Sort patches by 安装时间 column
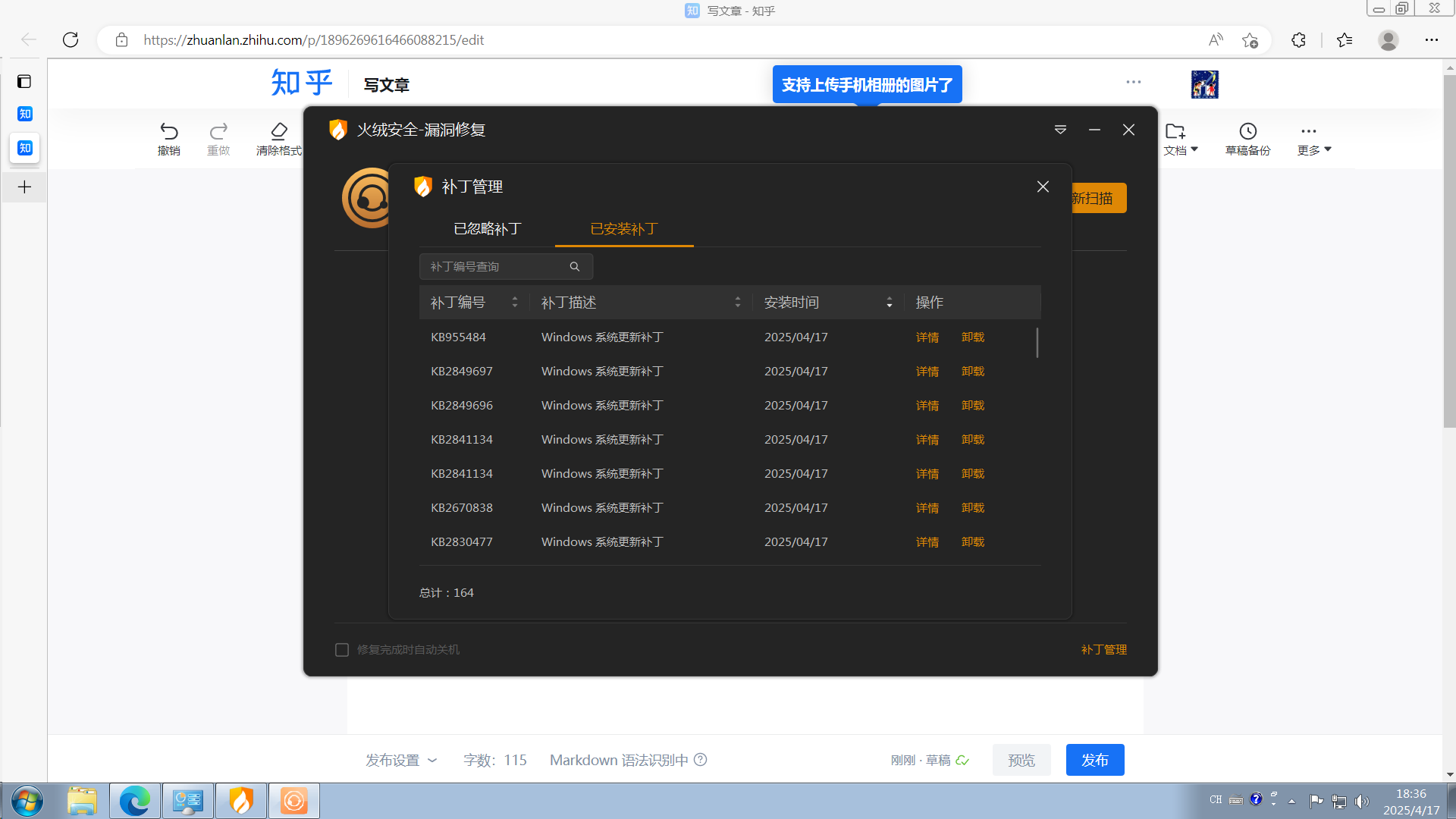Viewport: 1456px width, 819px height. pos(889,302)
